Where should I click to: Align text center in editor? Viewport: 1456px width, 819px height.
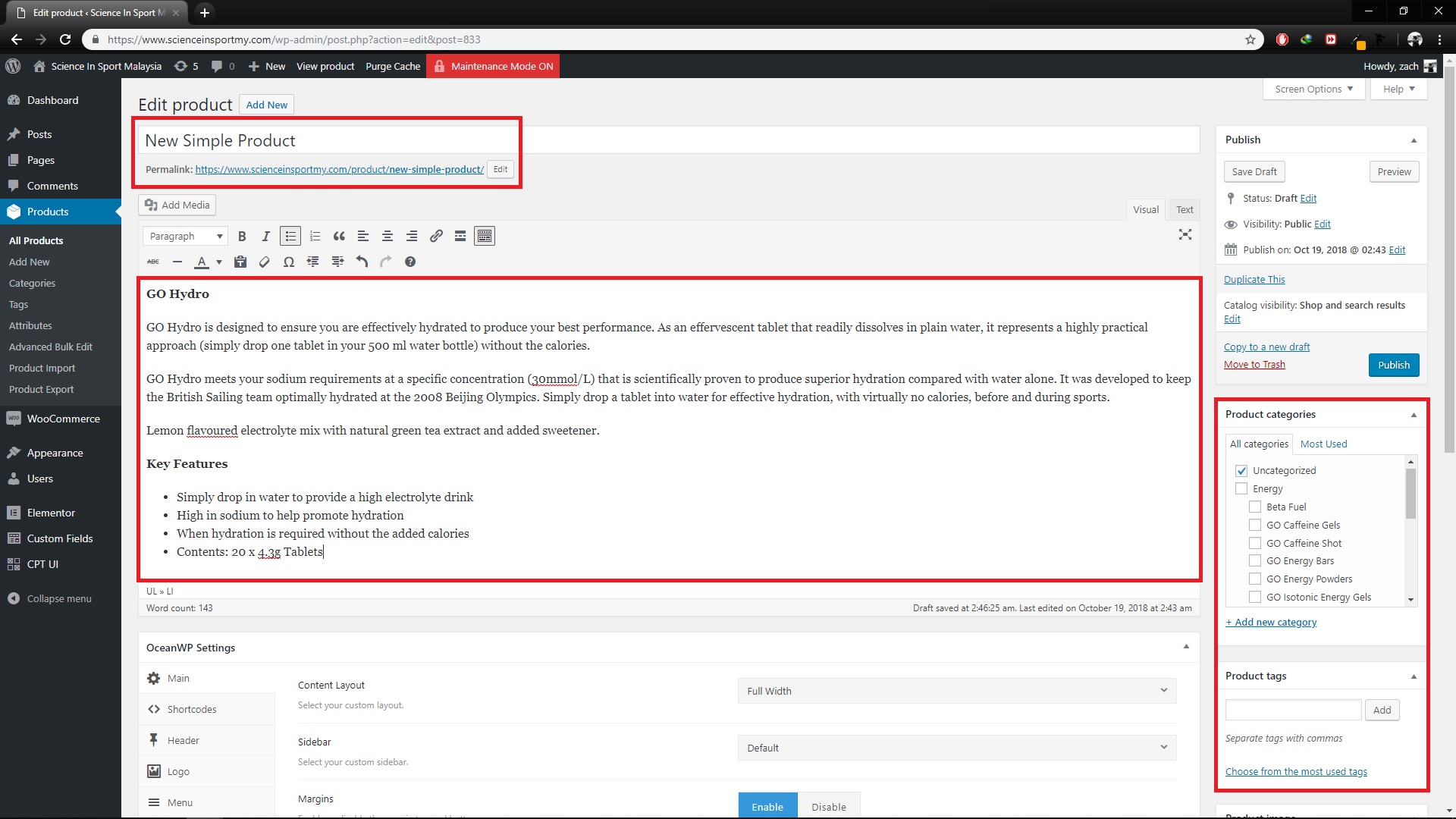pyautogui.click(x=388, y=237)
